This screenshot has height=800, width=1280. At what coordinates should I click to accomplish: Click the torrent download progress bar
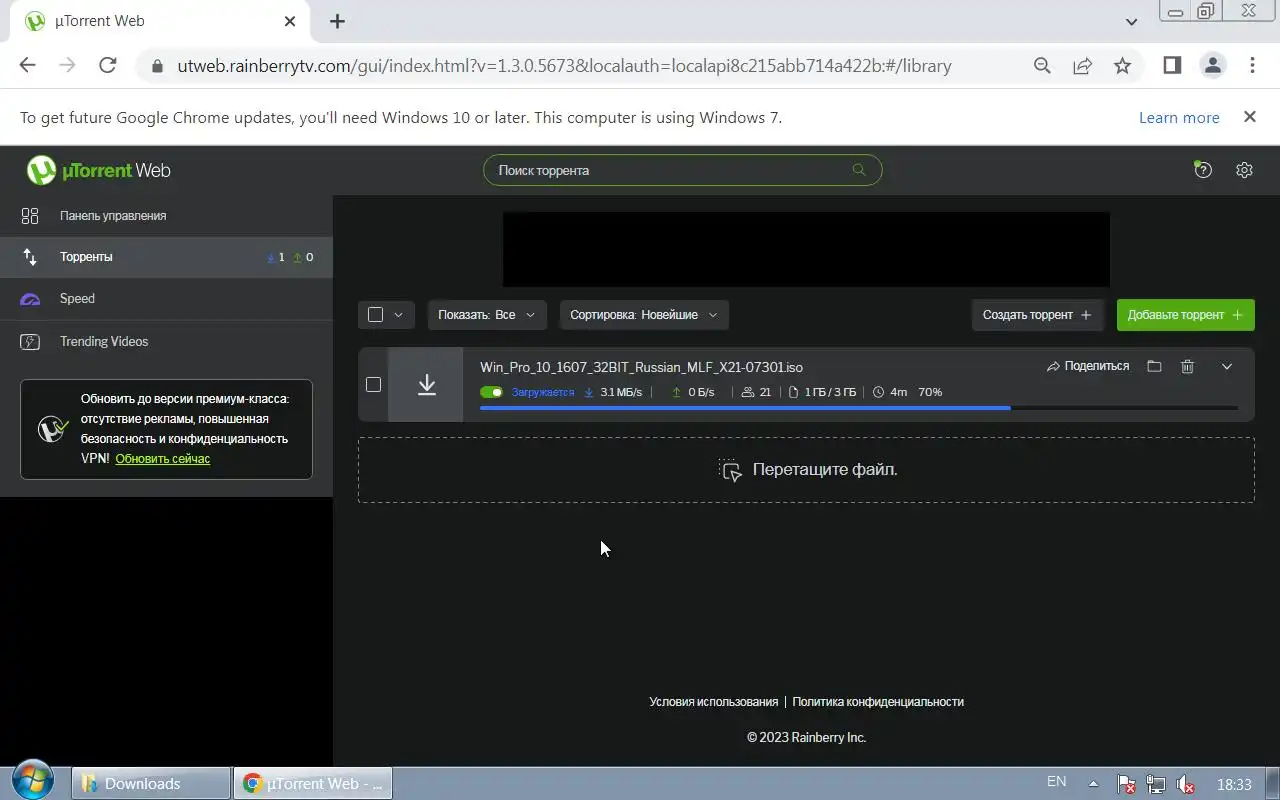[x=858, y=408]
